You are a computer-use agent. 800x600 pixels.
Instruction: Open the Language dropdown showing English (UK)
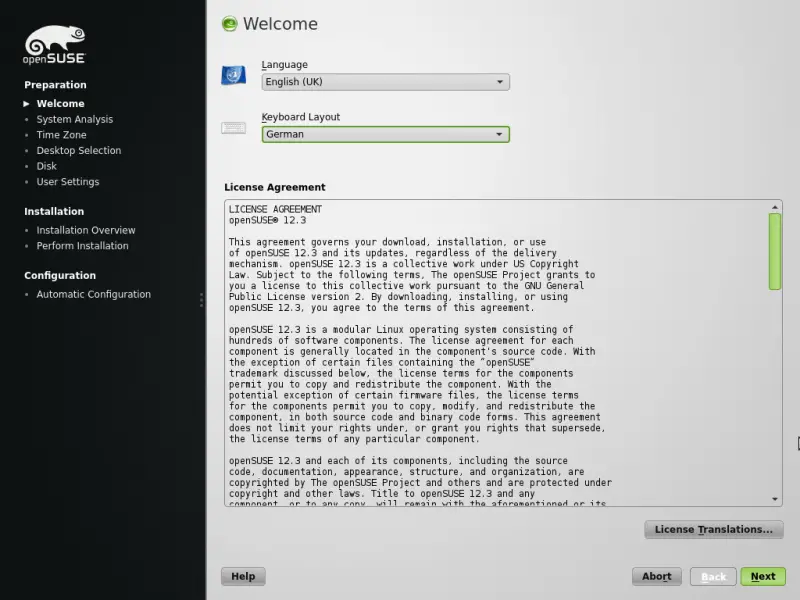click(385, 82)
